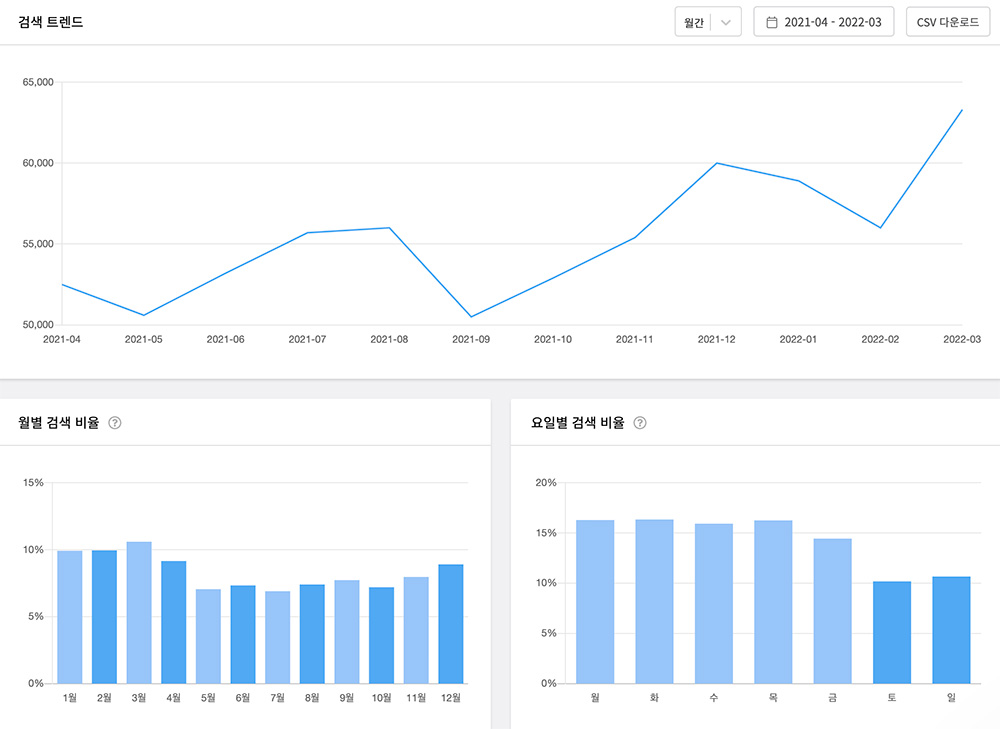The image size is (1000, 729).
Task: Click the 3월 bar in the monthly chart
Action: click(x=139, y=613)
